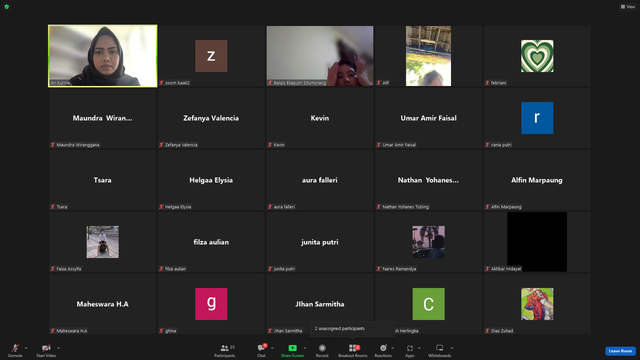Viewport: 640px width, 360px height.
Task: Click Faiza Assyifa's profile photo
Action: pos(102,242)
